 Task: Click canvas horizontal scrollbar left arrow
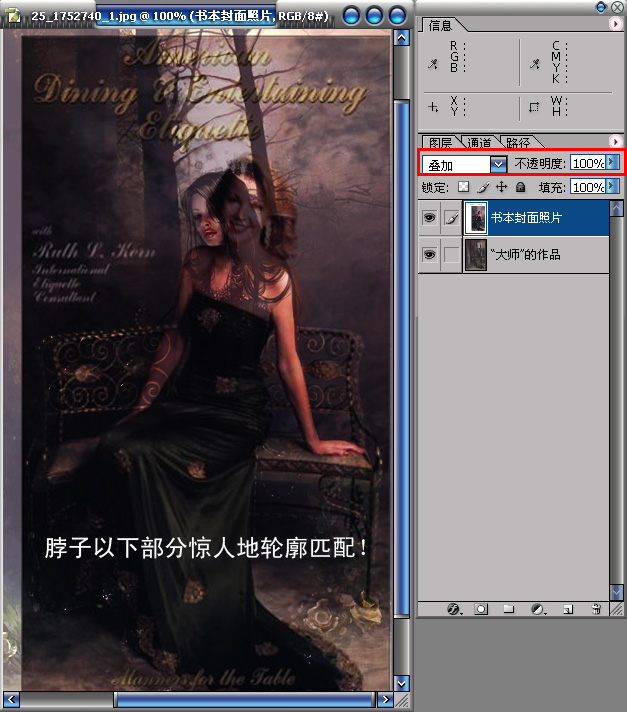coord(11,699)
